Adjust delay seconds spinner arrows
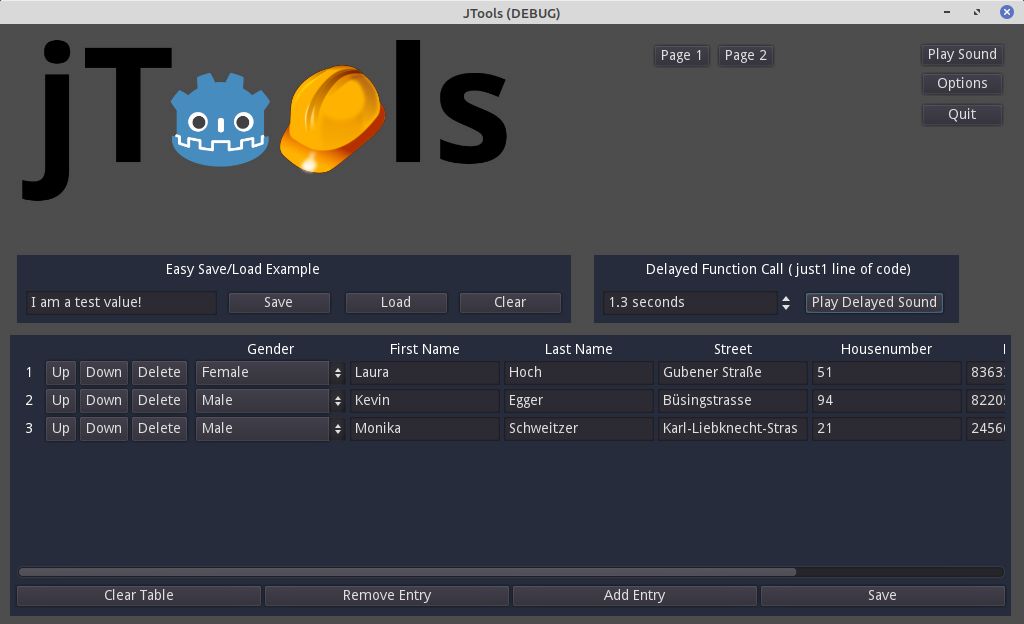This screenshot has height=624, width=1024. (786, 302)
